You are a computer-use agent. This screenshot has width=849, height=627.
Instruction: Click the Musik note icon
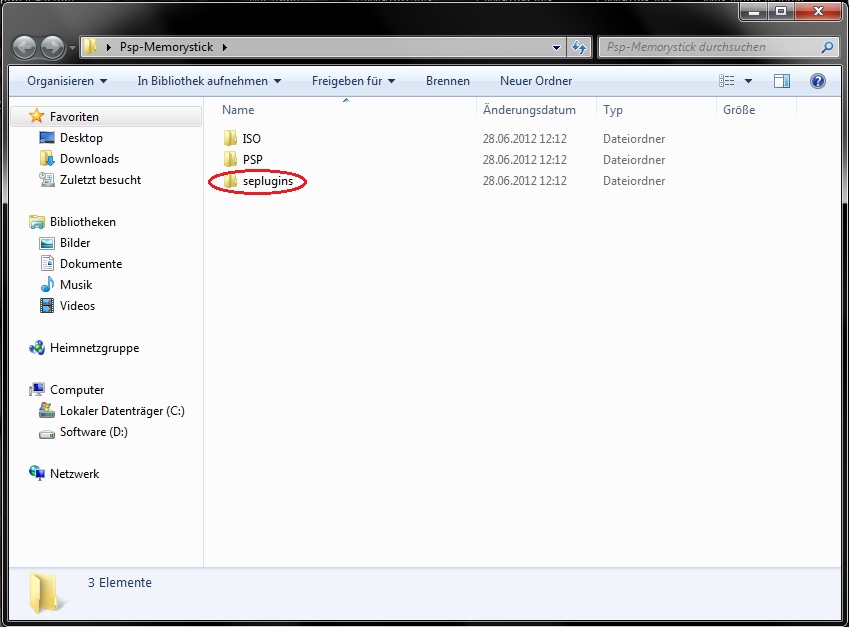click(x=47, y=284)
